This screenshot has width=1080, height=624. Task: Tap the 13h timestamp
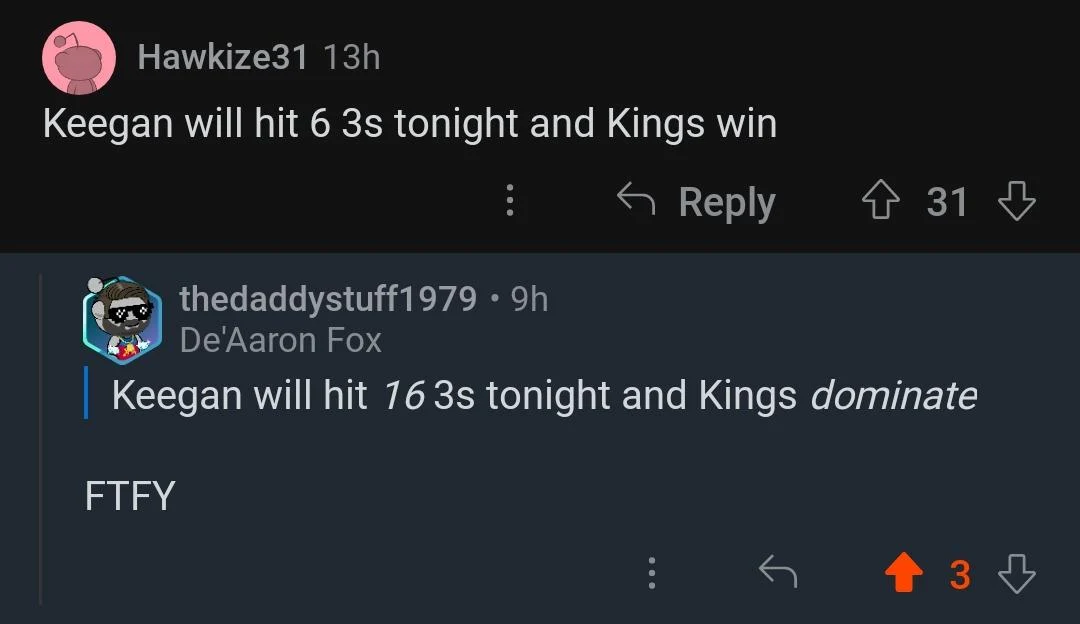pos(352,57)
